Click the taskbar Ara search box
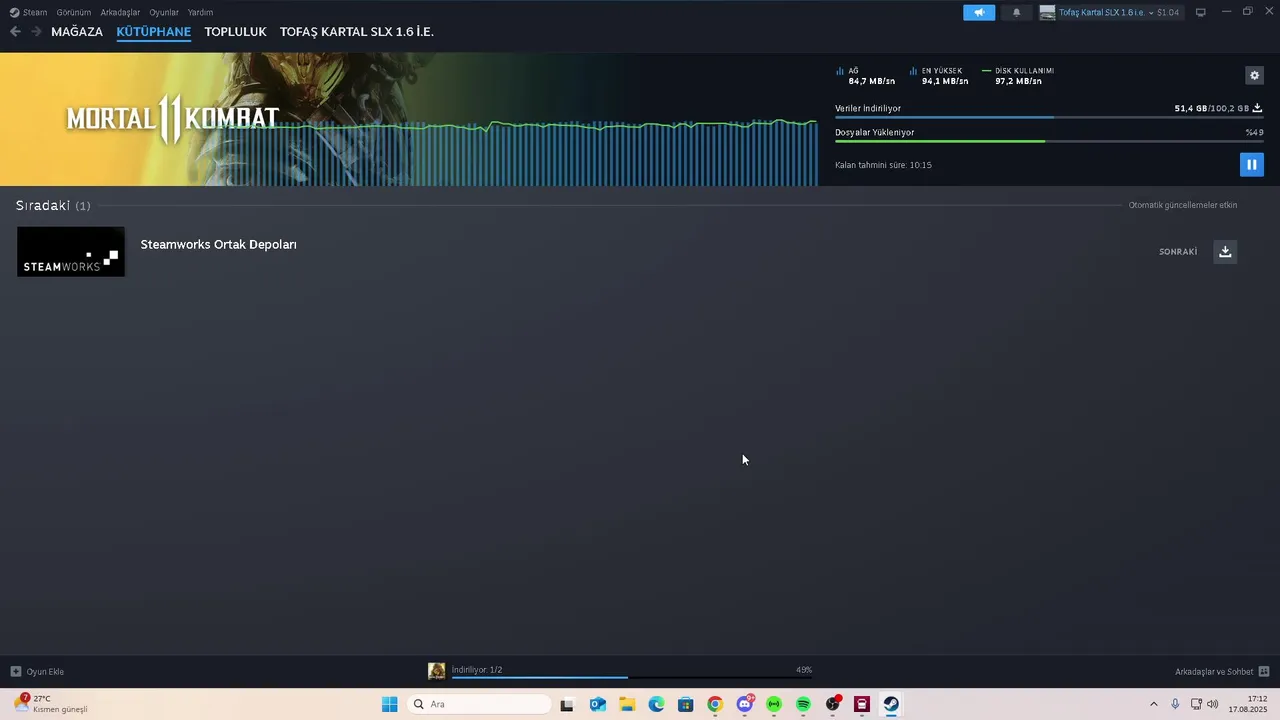 [x=479, y=705]
